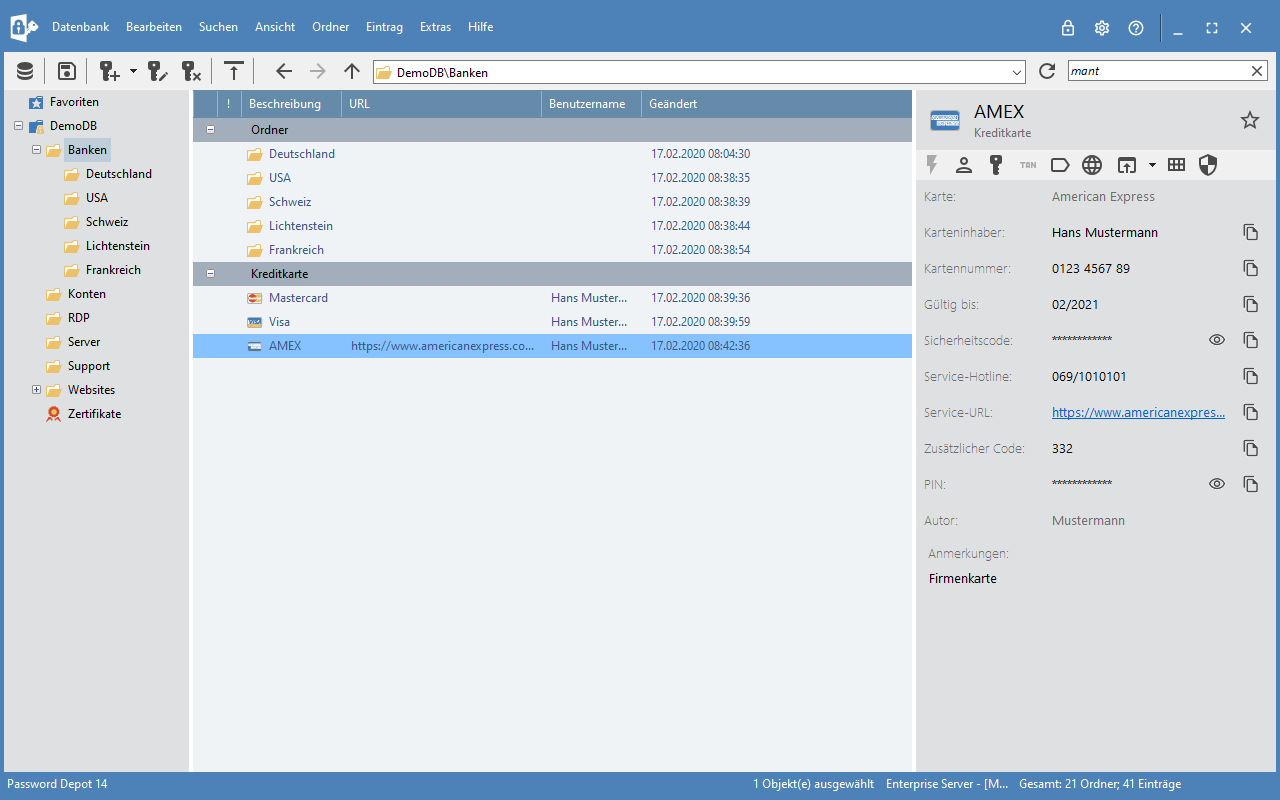Collapse the Kreditkarte group in list
Screen dimensions: 1280x800
[x=210, y=273]
